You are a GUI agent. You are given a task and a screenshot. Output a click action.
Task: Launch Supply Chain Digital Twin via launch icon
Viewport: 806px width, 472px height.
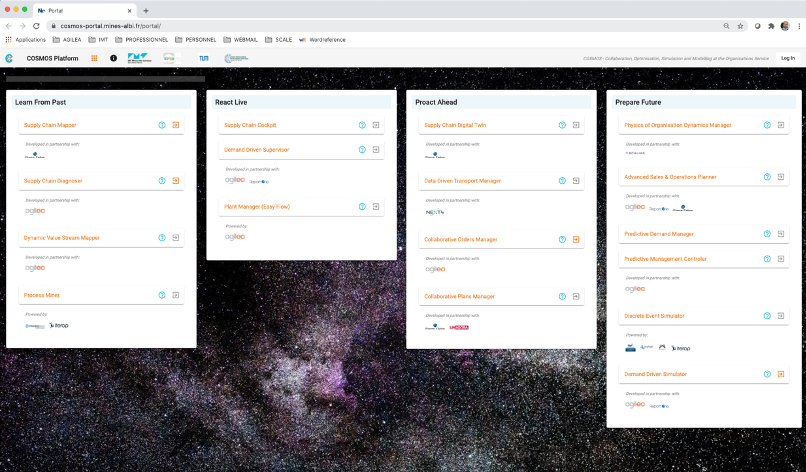[576, 125]
